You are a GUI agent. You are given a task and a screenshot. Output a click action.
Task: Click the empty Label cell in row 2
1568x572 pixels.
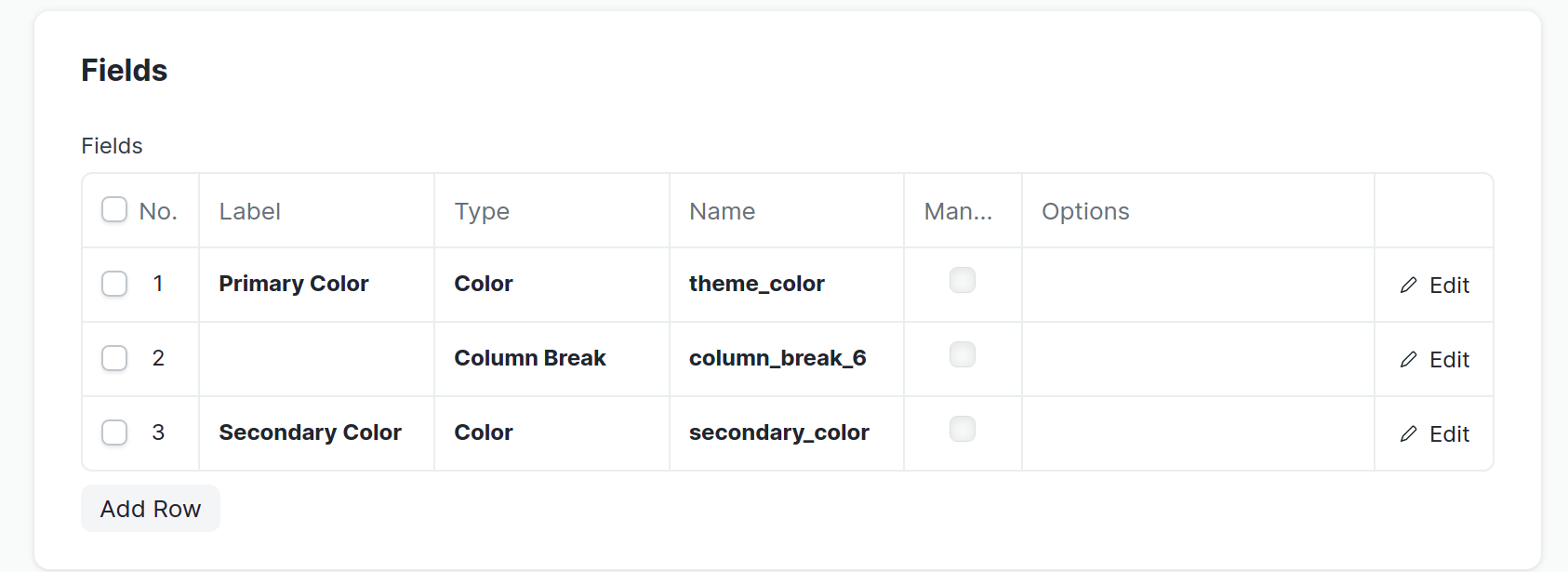316,359
